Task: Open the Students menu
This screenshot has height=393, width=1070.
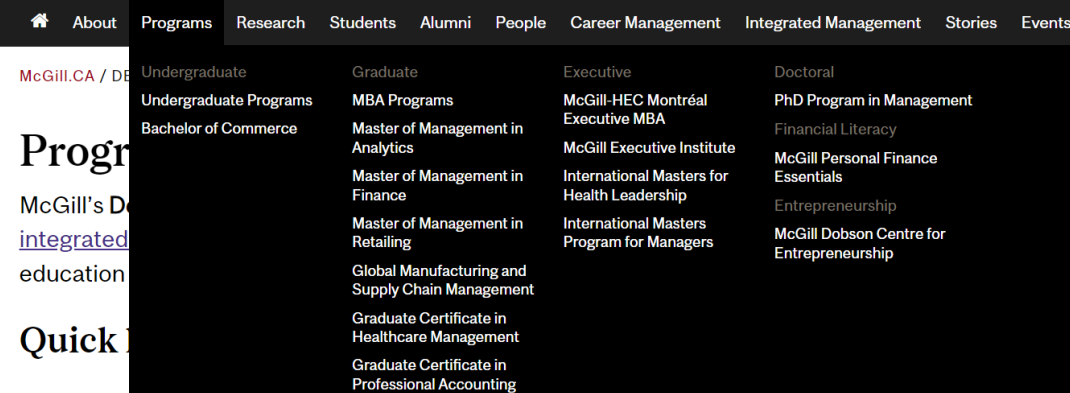Action: 362,23
